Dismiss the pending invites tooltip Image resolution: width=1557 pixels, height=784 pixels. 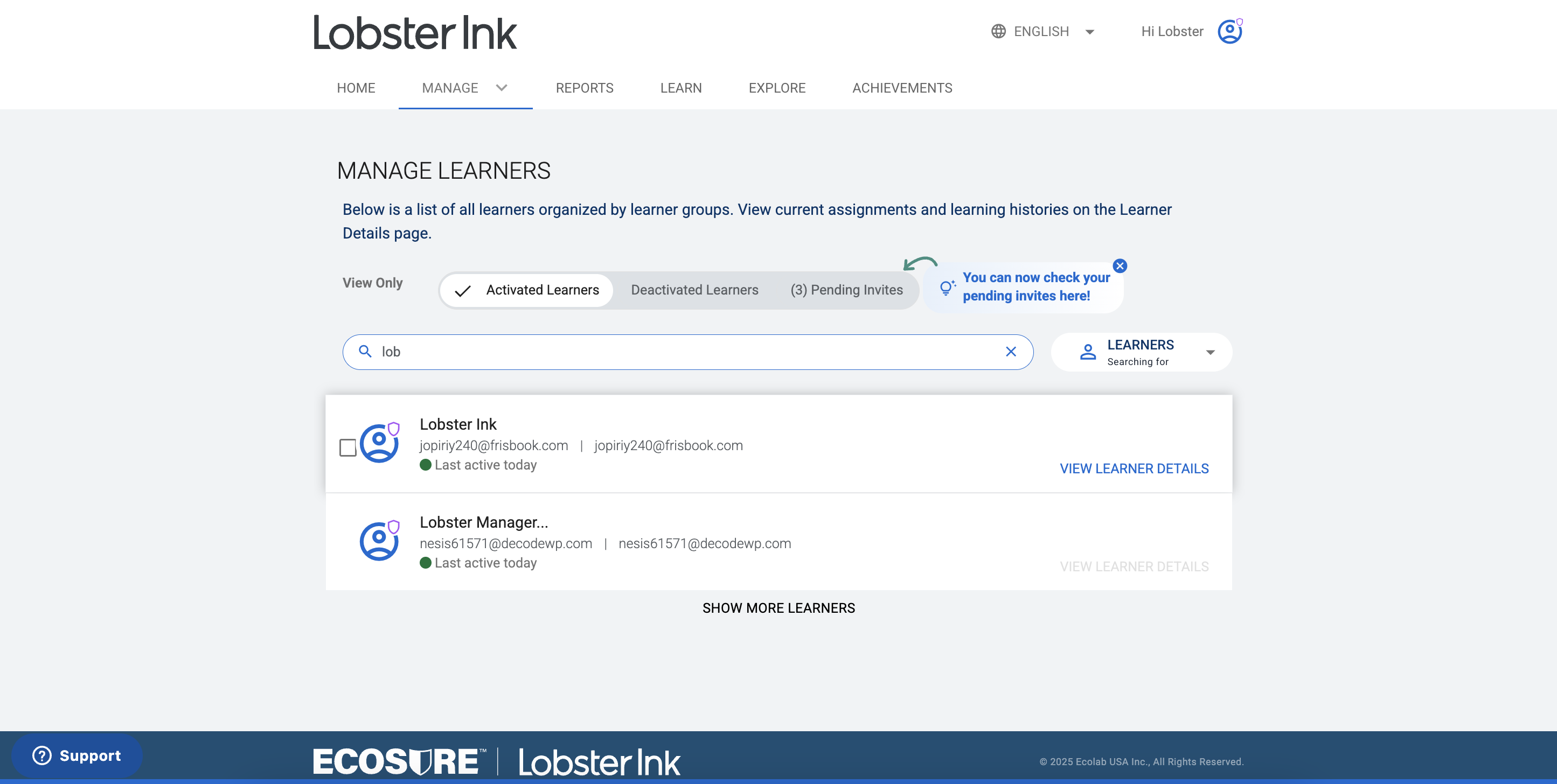(1120, 265)
